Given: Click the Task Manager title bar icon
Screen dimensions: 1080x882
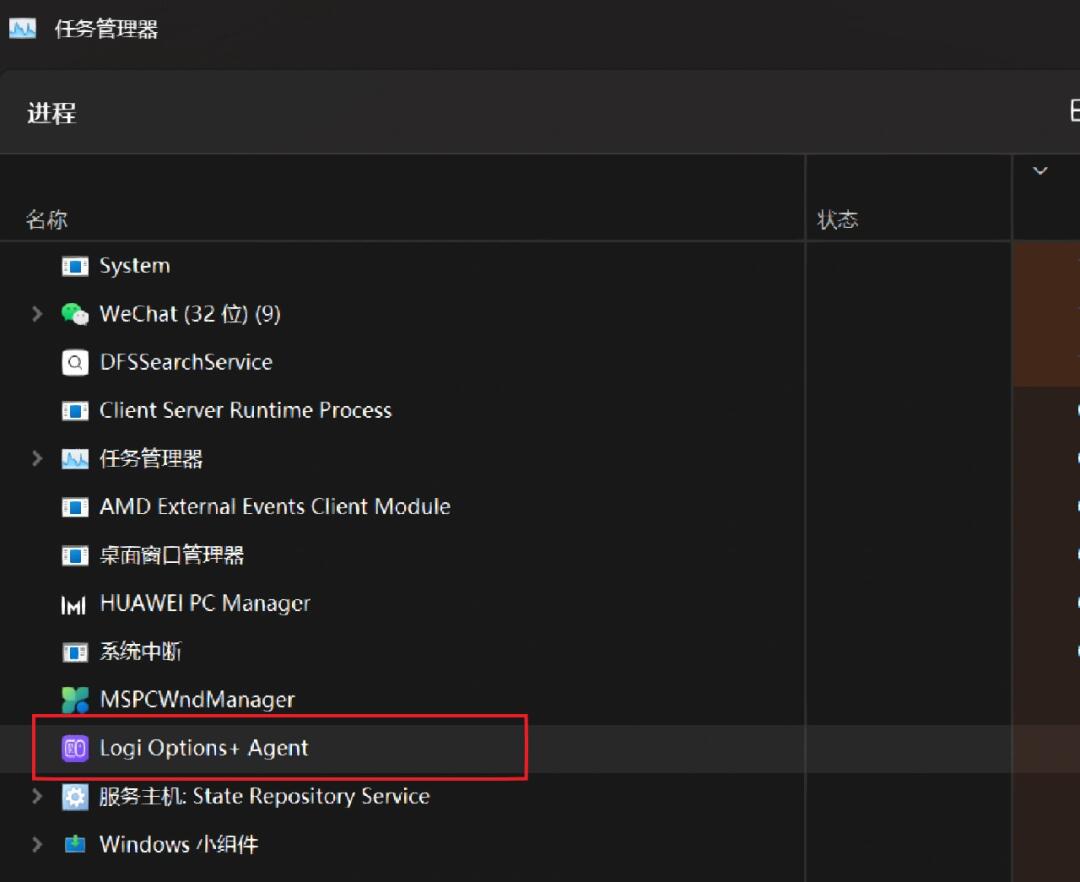Looking at the screenshot, I should click(x=22, y=28).
